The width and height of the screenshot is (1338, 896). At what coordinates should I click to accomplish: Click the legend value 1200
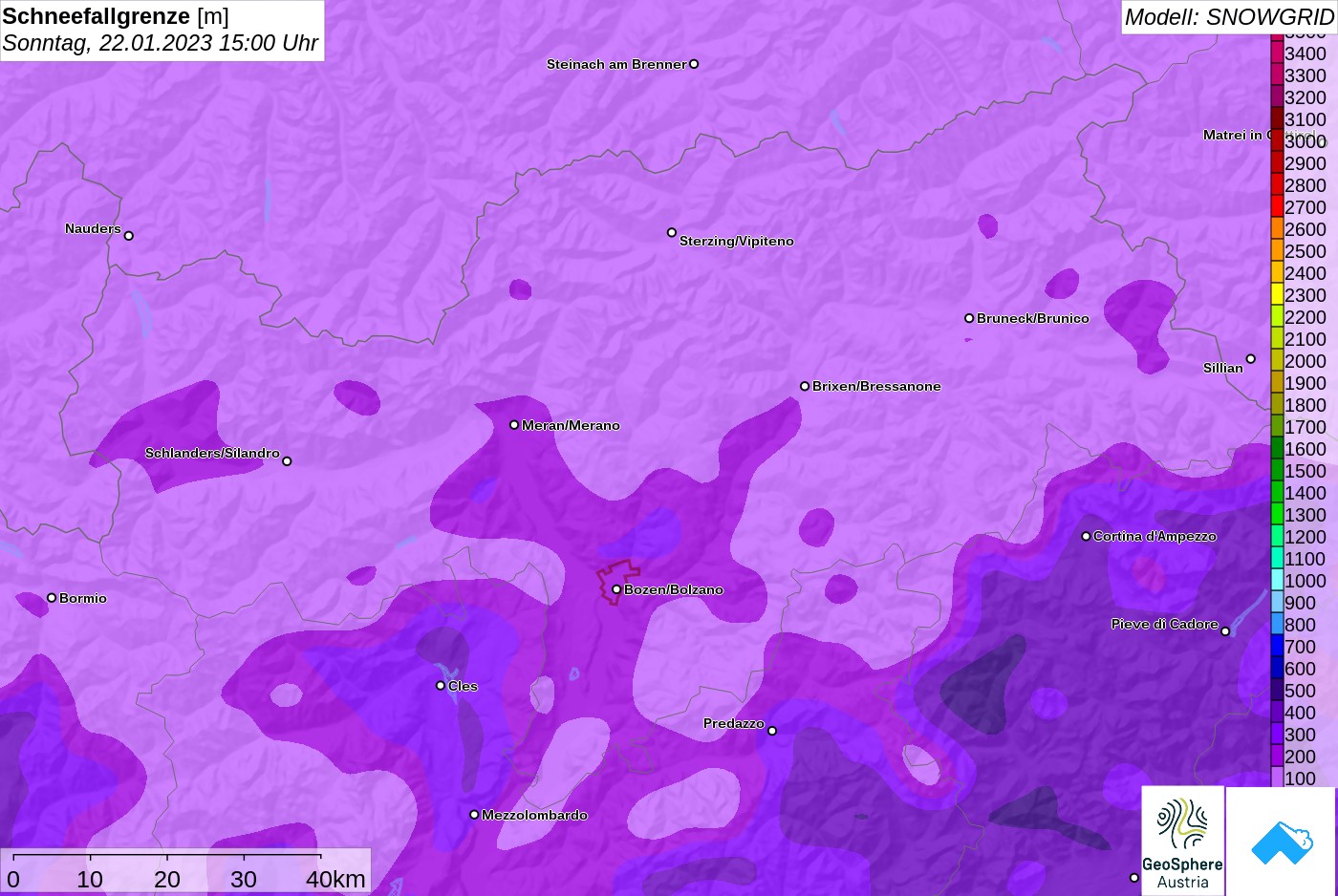click(x=1306, y=537)
